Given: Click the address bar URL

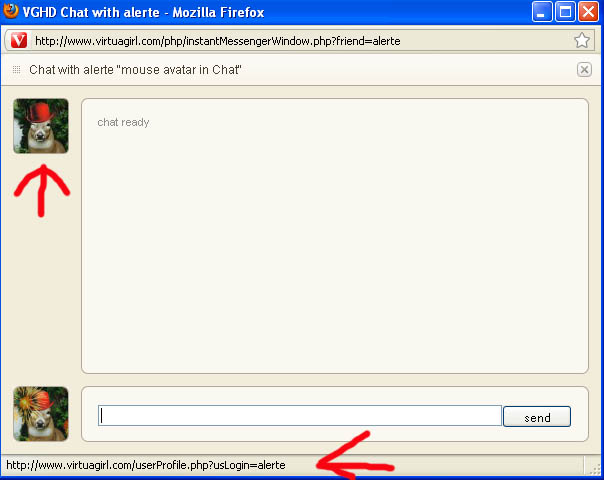Looking at the screenshot, I should tap(218, 41).
